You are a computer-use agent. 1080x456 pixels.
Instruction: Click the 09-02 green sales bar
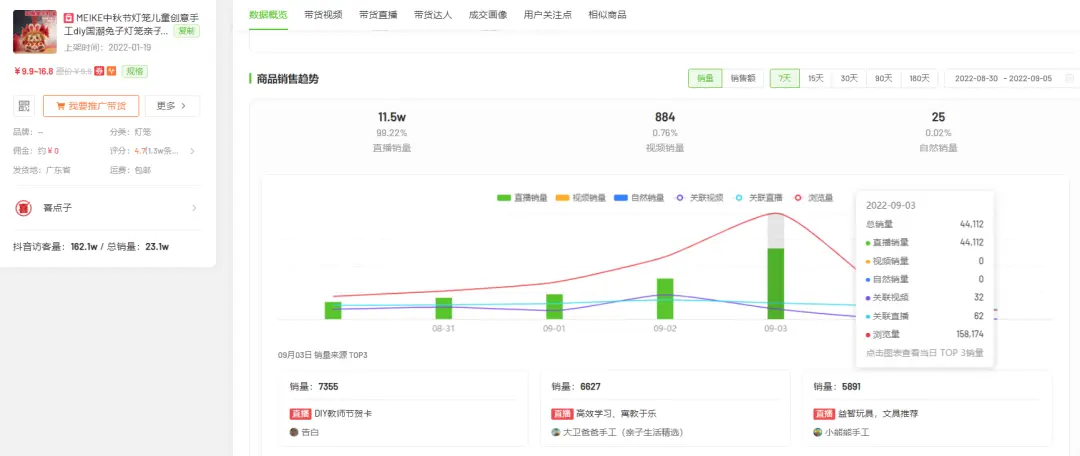click(665, 299)
